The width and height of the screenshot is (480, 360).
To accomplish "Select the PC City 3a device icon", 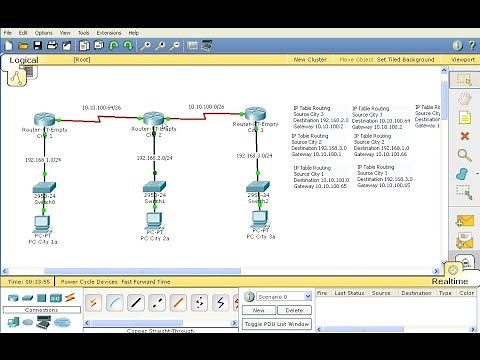I will [260, 219].
